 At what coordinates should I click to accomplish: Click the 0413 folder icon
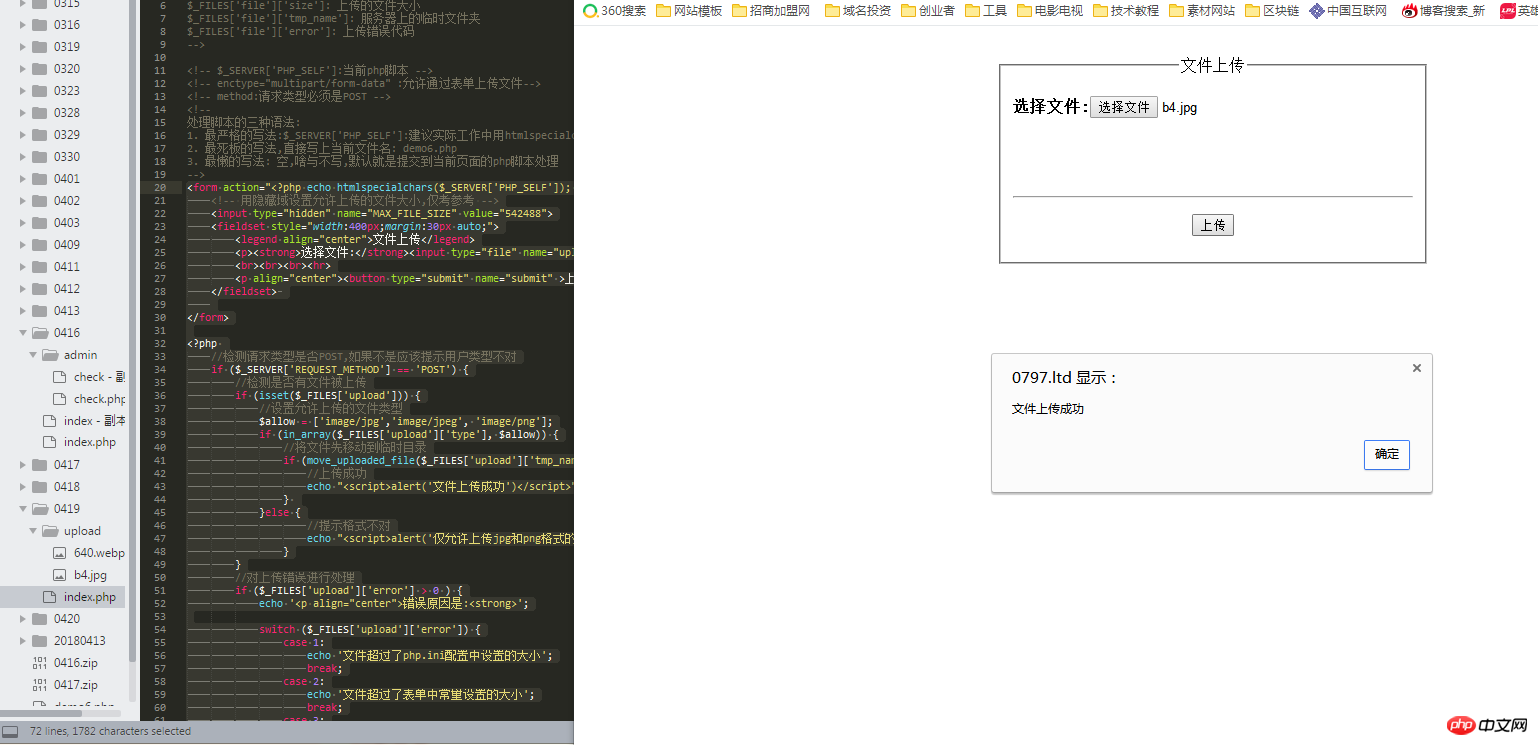click(x=40, y=311)
